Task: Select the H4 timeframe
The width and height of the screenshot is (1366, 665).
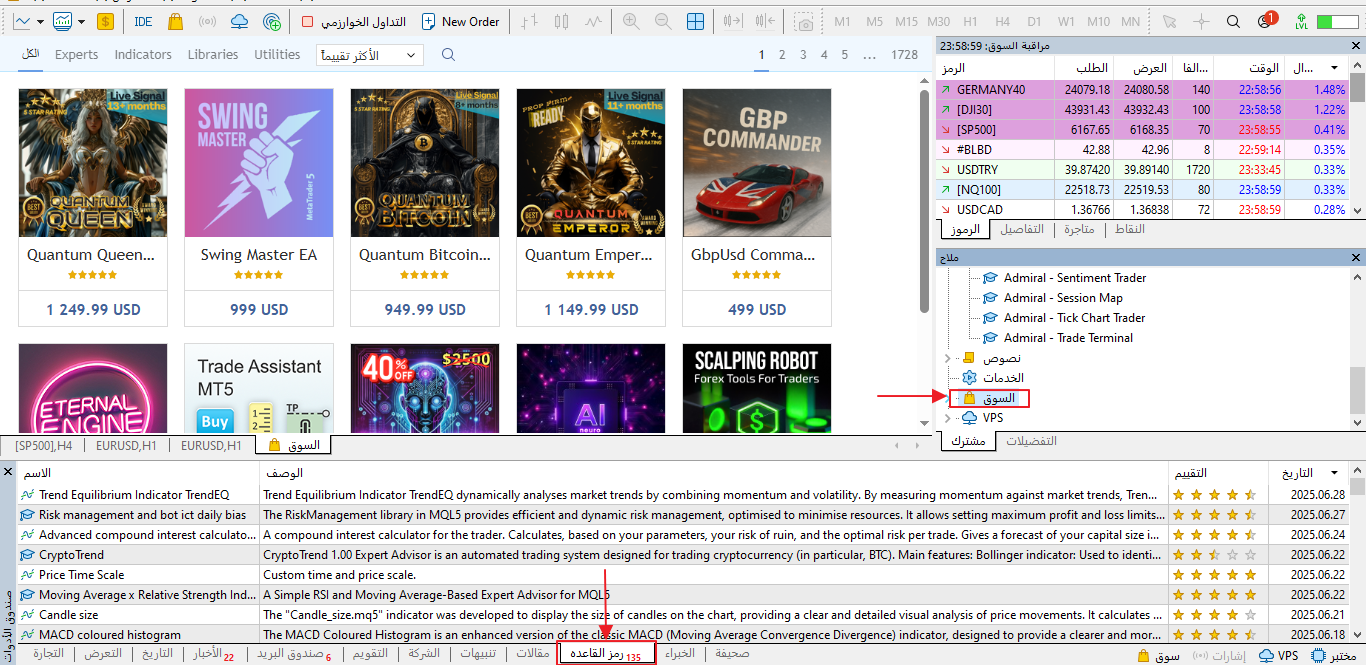Action: (x=1002, y=21)
